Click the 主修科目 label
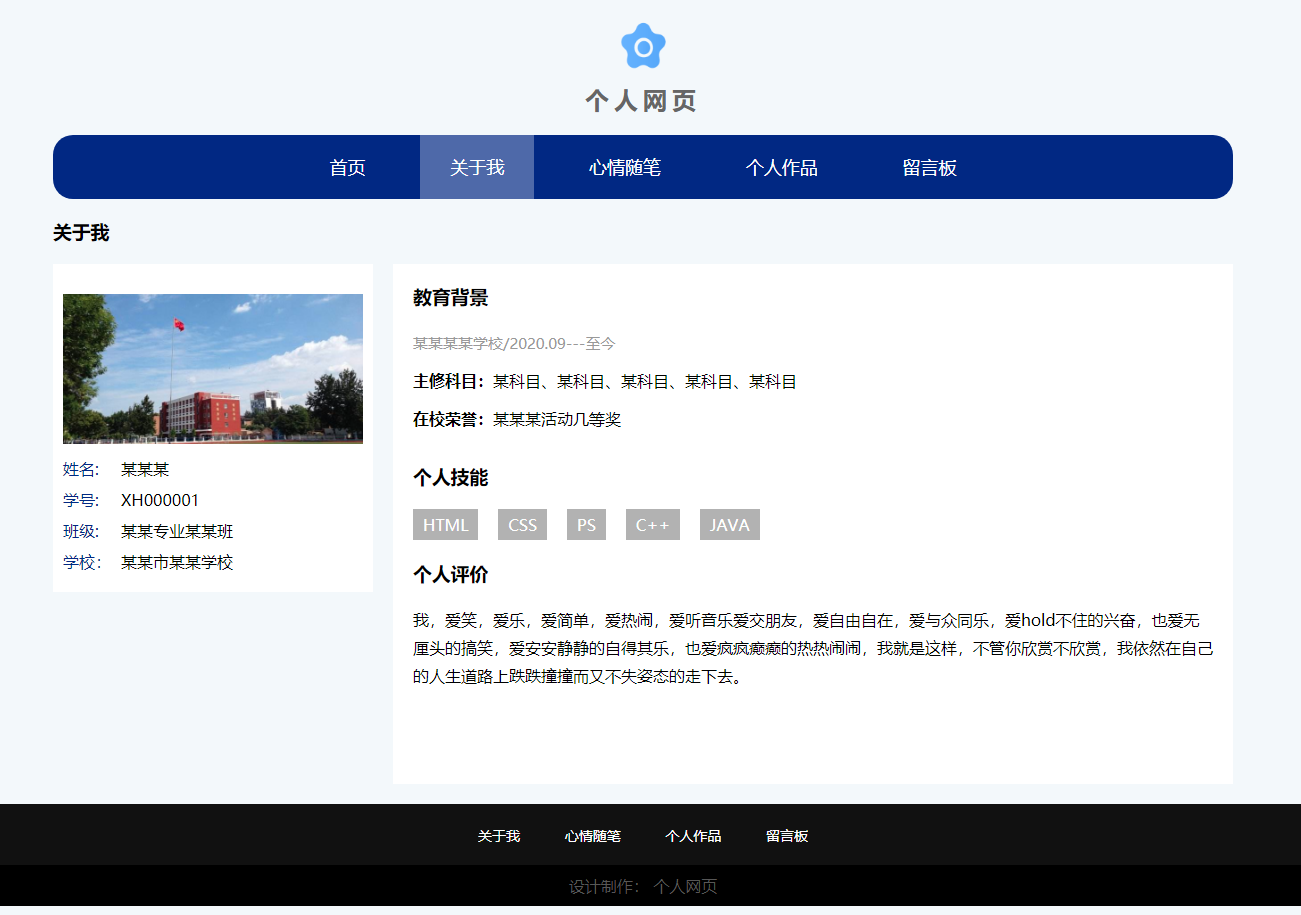This screenshot has width=1301, height=915. tap(449, 382)
